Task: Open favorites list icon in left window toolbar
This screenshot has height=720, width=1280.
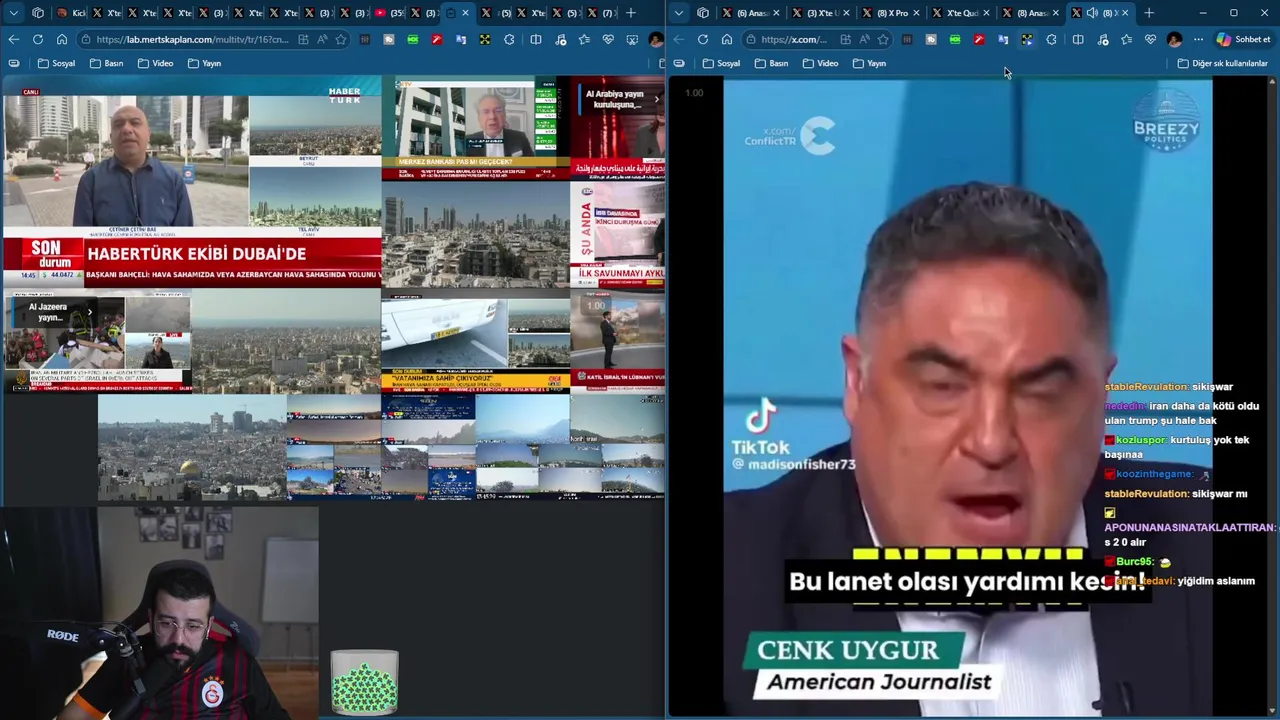Action: click(x=584, y=39)
